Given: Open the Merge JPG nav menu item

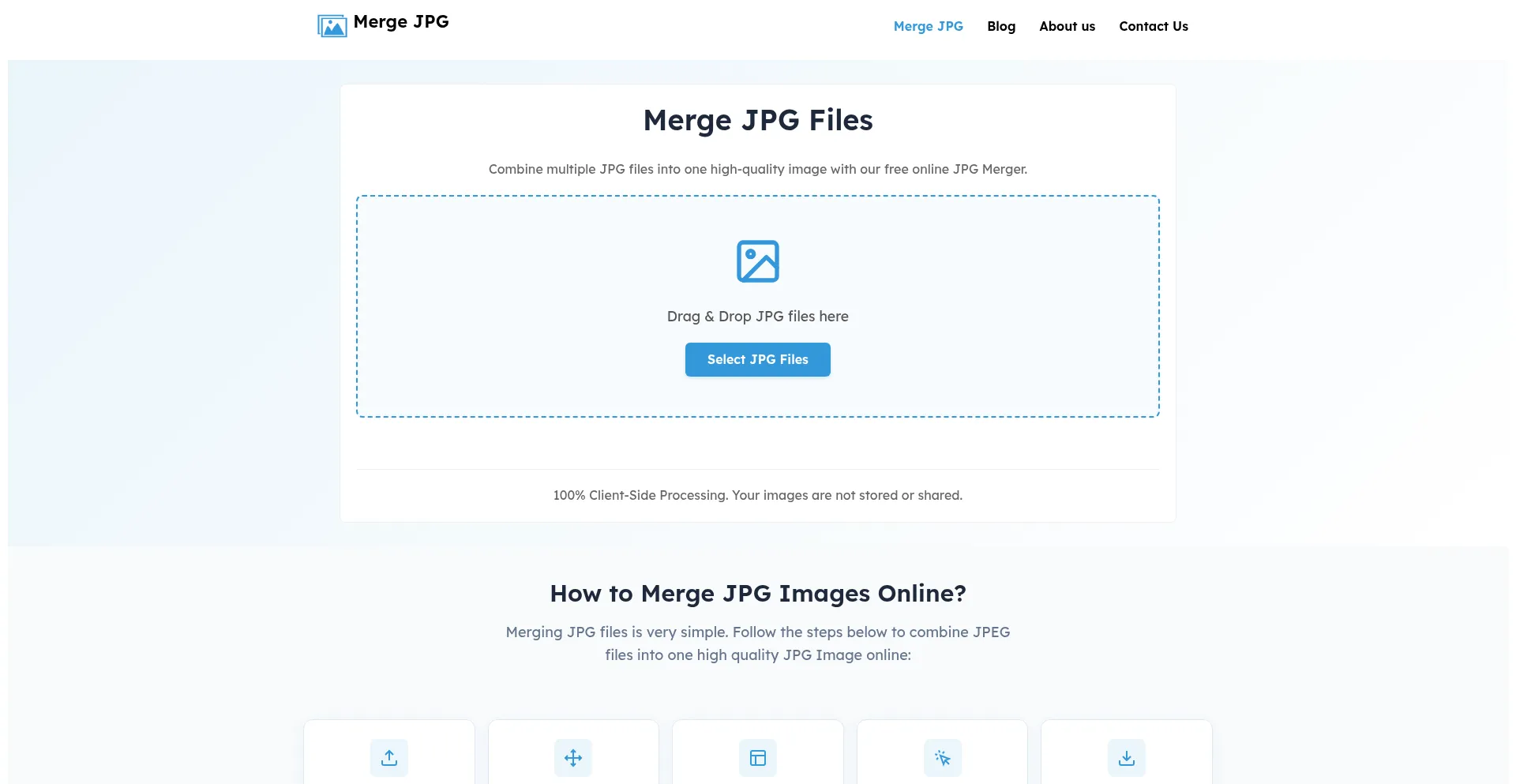Looking at the screenshot, I should pyautogui.click(x=929, y=26).
